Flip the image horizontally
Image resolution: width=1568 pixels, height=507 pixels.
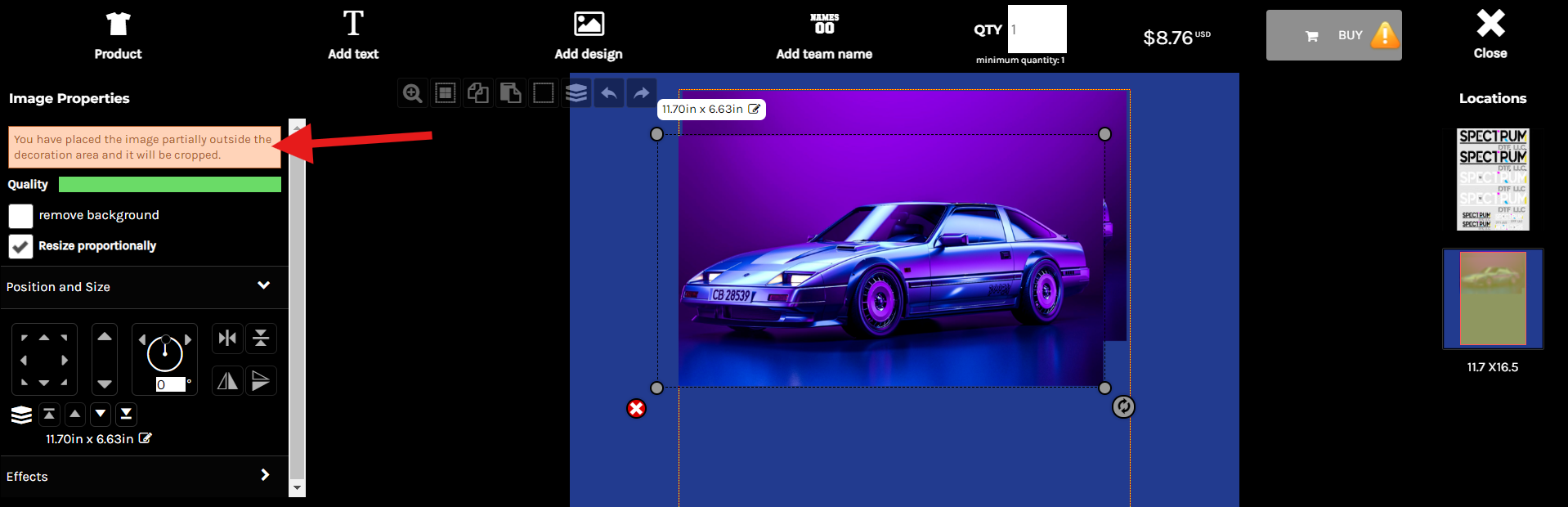click(x=227, y=381)
